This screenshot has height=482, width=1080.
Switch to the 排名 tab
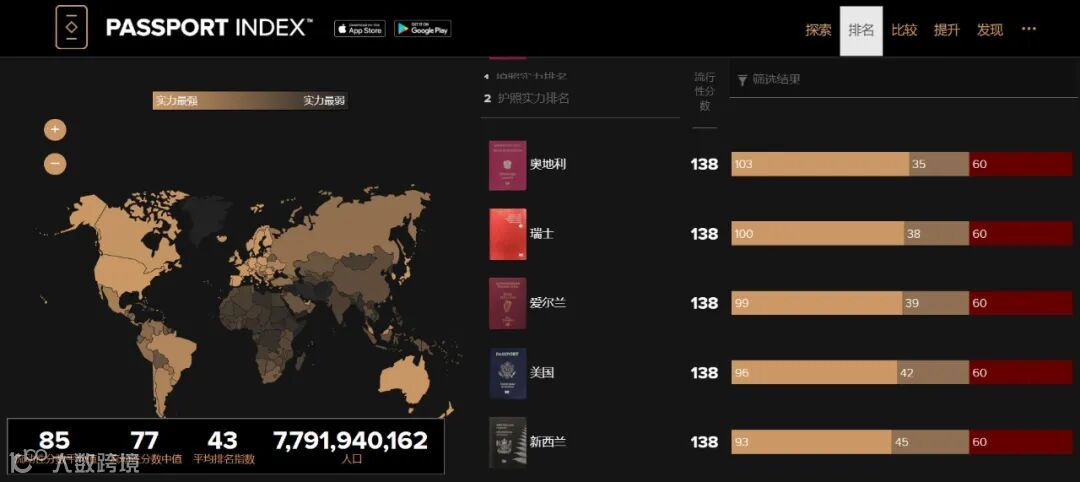(861, 30)
